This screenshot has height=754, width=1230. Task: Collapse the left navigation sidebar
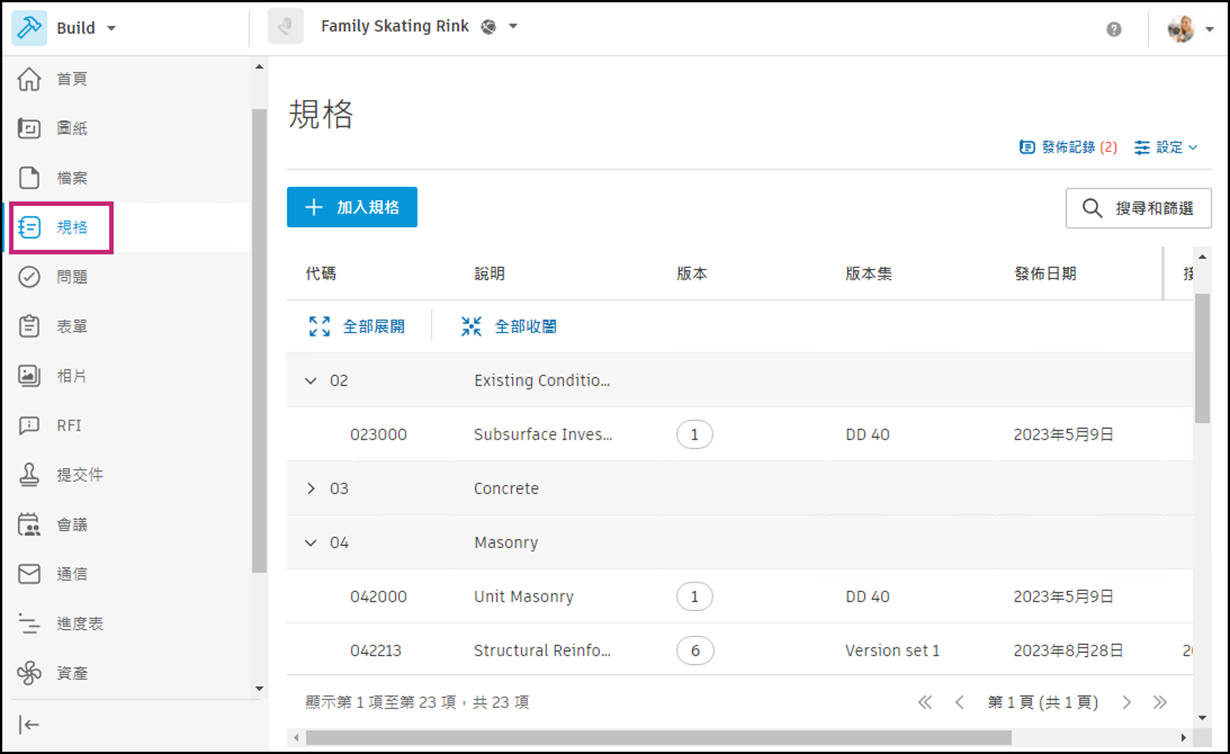(29, 724)
